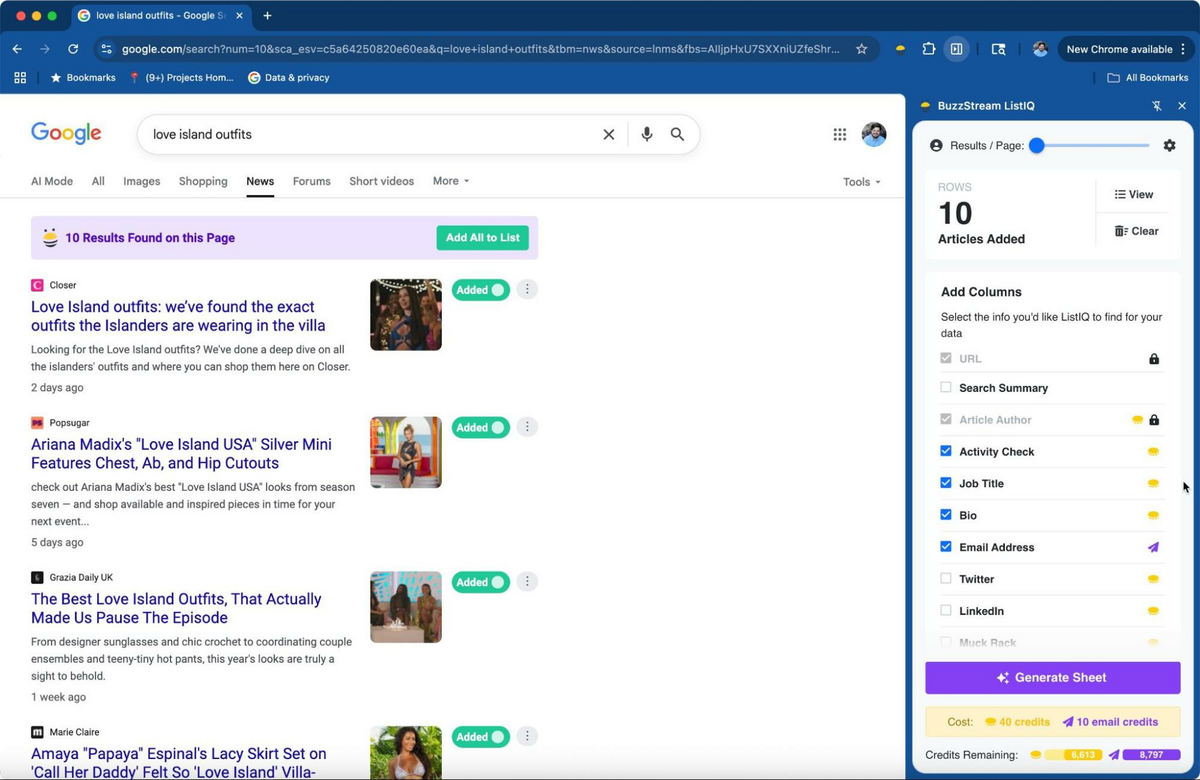This screenshot has height=780, width=1200.
Task: Bookmark this page with star icon
Action: pos(861,49)
